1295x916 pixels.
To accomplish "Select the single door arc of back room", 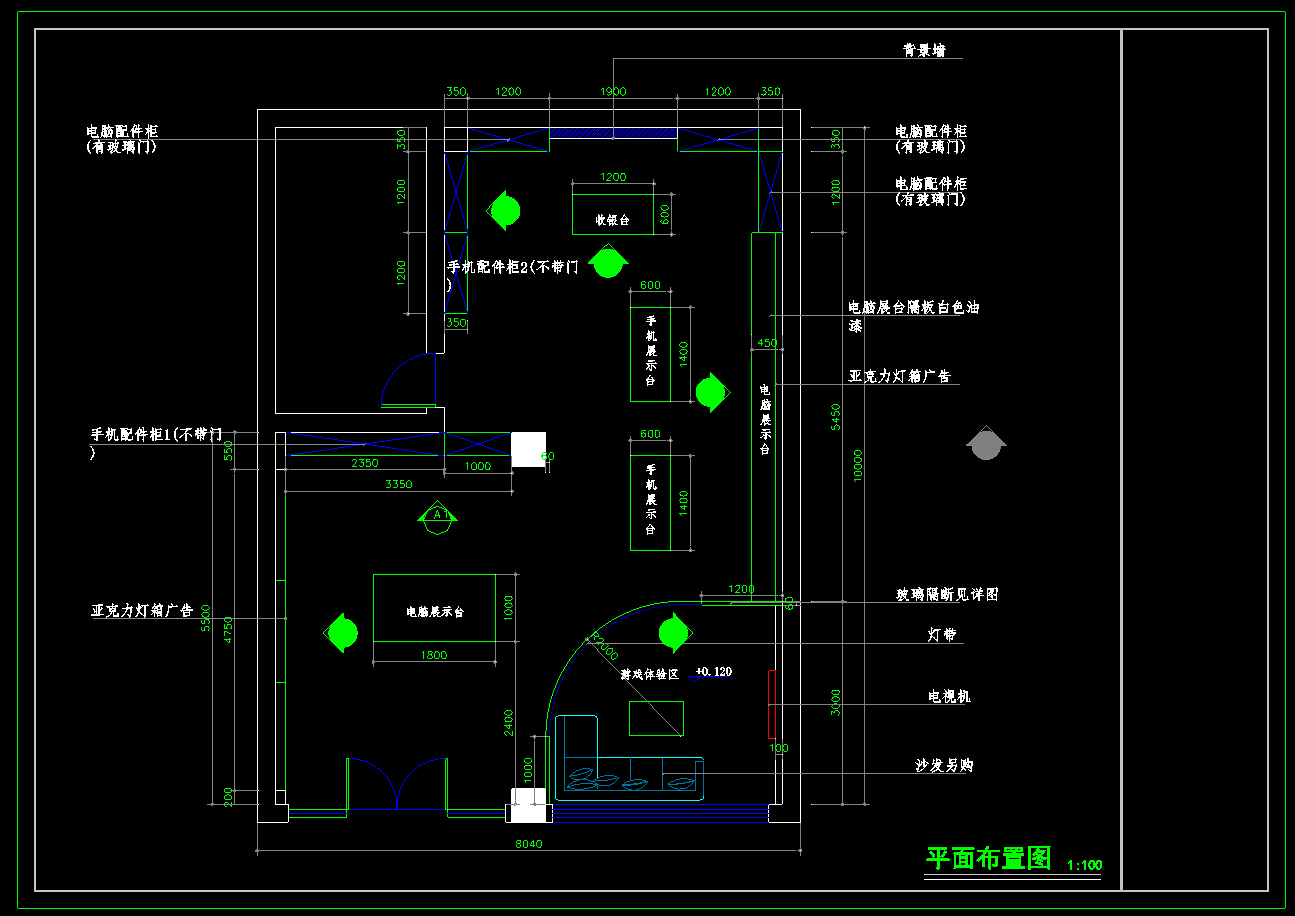I will pyautogui.click(x=408, y=380).
